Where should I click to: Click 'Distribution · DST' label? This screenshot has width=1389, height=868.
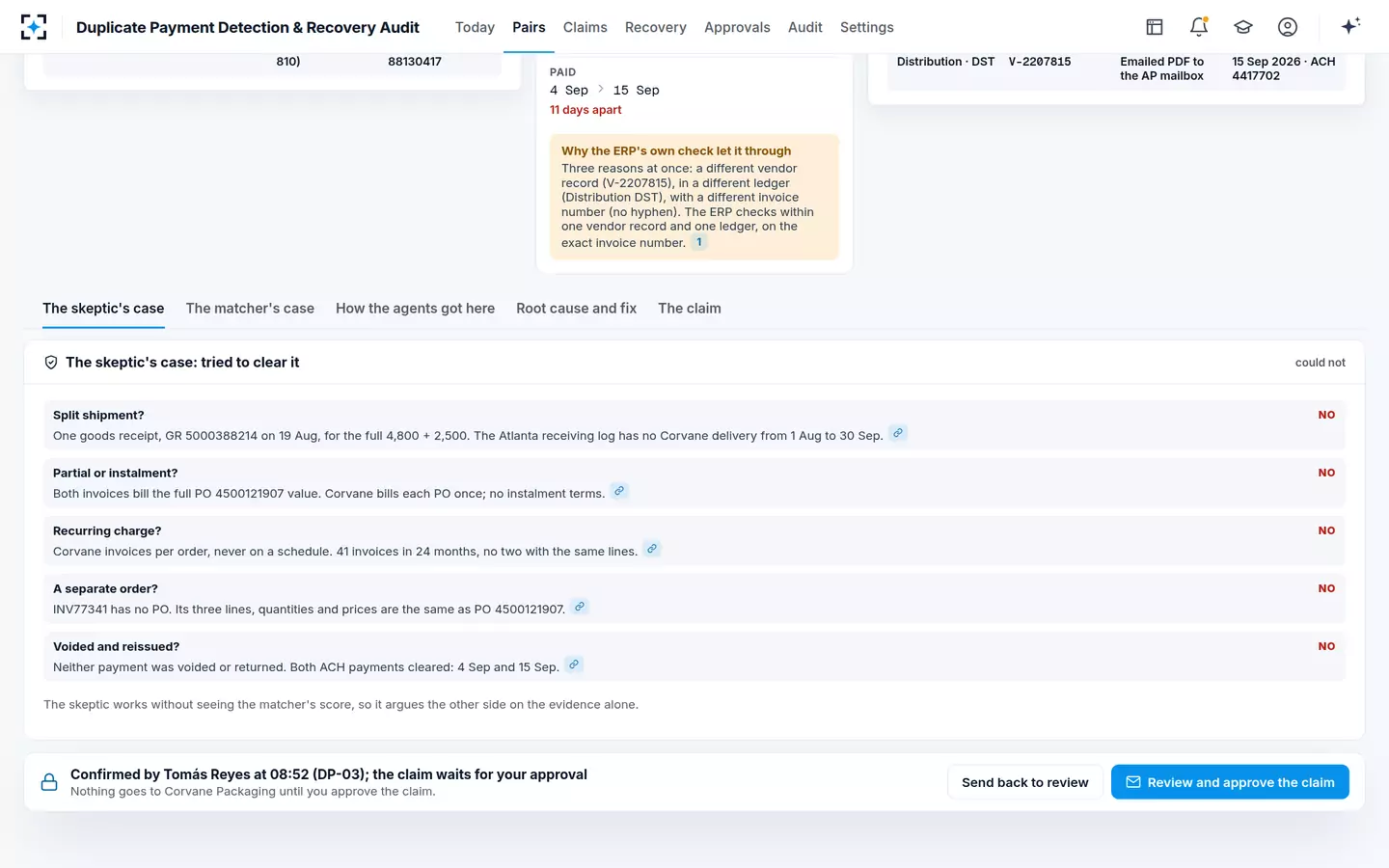(x=945, y=62)
